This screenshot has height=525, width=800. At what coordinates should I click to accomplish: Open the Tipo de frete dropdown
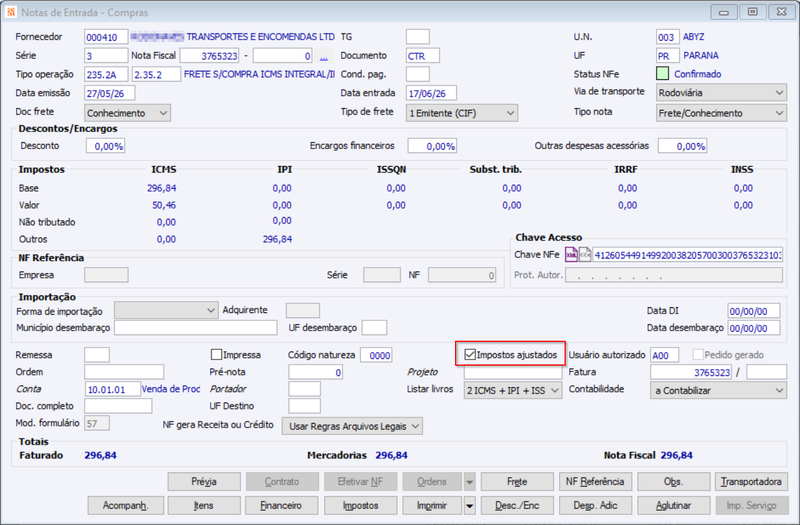pyautogui.click(x=462, y=113)
